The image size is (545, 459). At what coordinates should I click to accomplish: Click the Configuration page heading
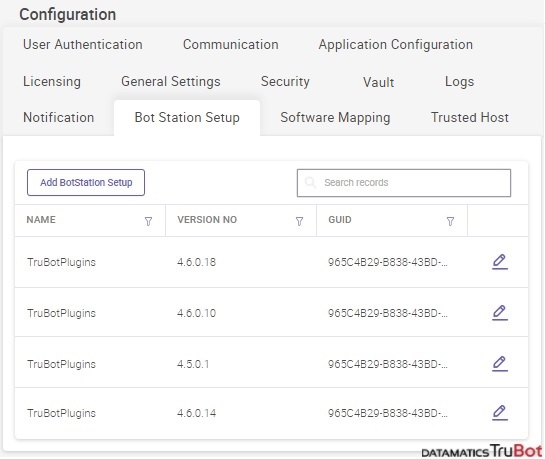coord(67,15)
